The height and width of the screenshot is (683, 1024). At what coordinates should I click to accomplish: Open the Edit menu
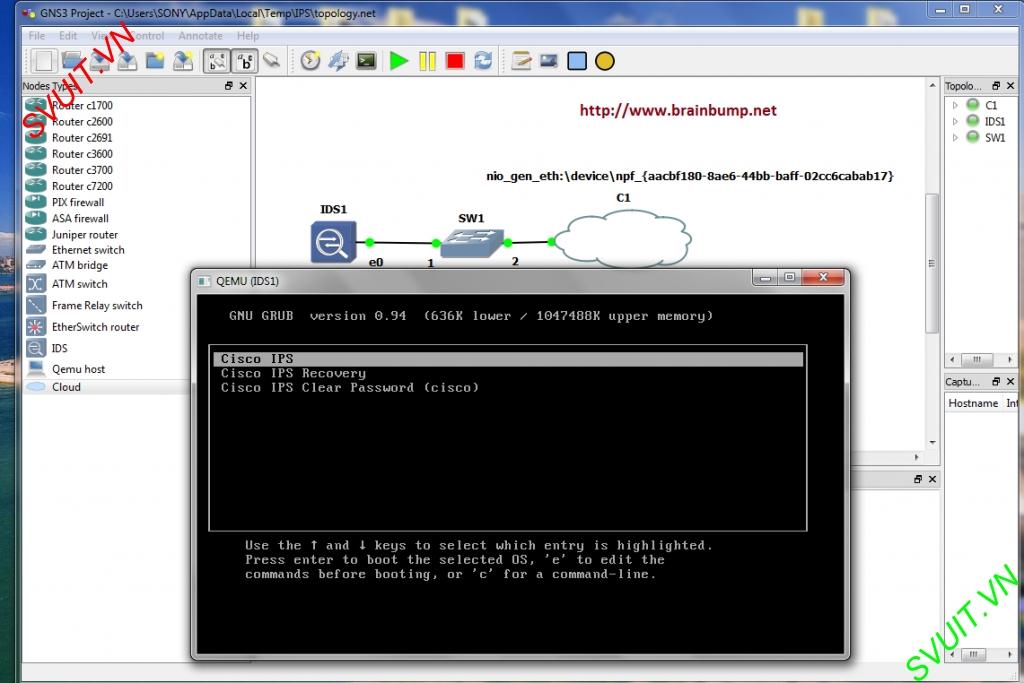pos(68,35)
